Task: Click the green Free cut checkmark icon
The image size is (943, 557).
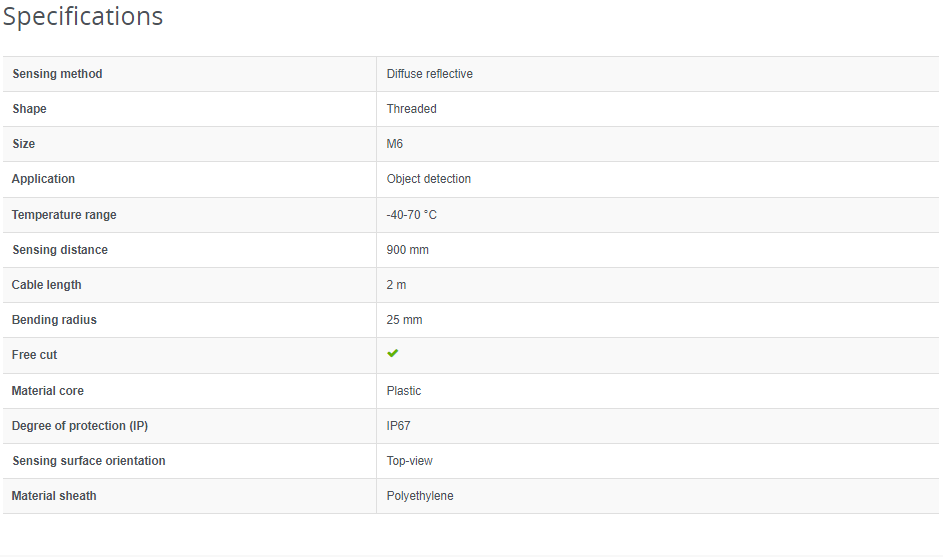Action: point(393,354)
